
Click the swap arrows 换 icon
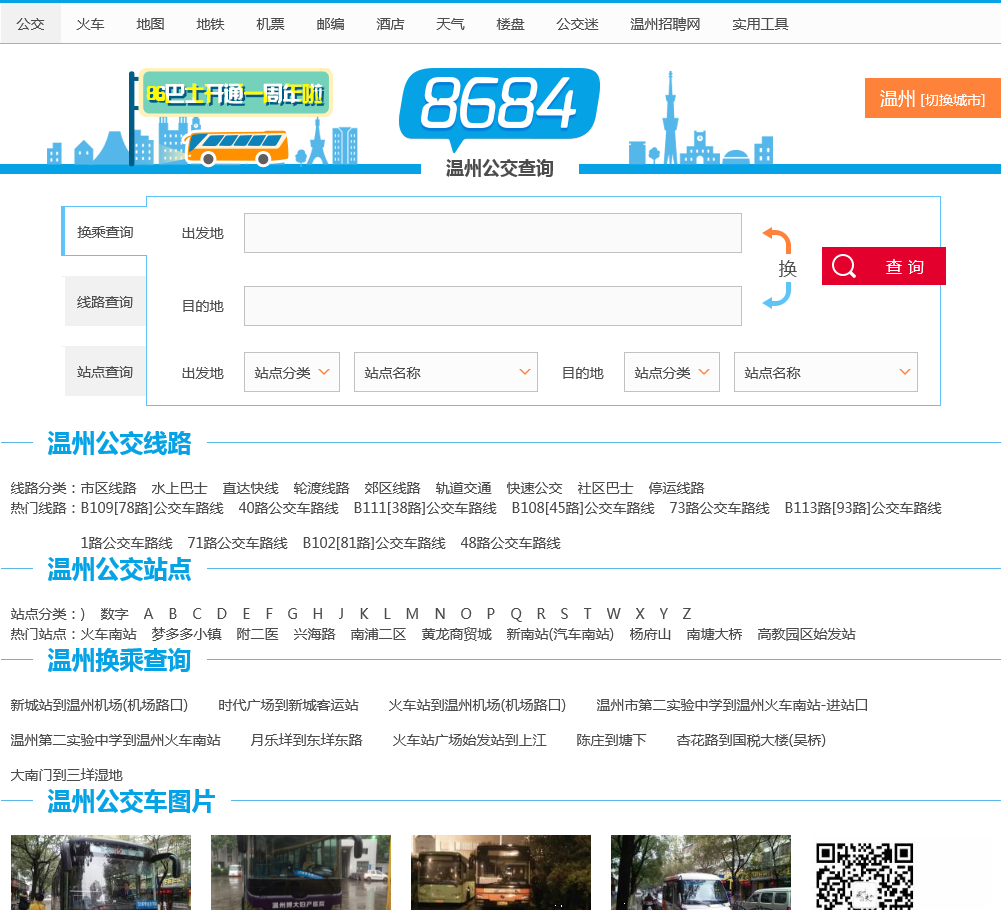click(x=780, y=268)
